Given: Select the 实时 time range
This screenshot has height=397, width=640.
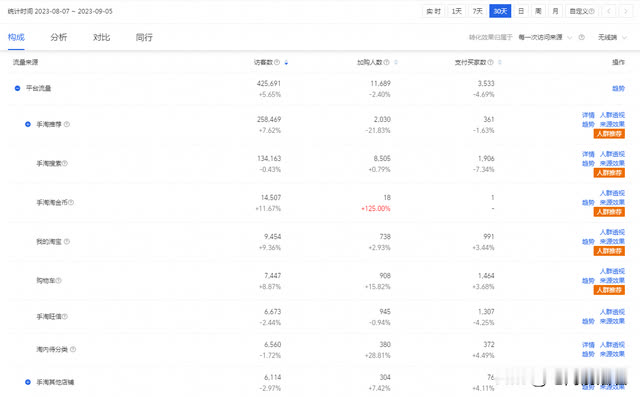Looking at the screenshot, I should (x=433, y=11).
